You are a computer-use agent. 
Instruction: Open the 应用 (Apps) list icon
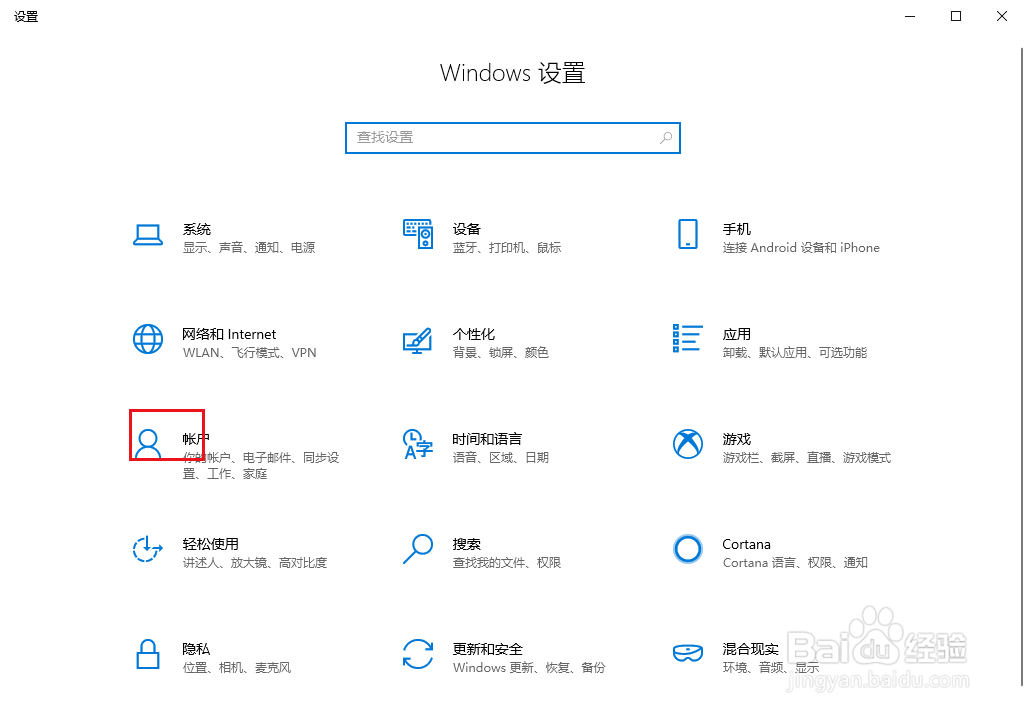point(687,340)
